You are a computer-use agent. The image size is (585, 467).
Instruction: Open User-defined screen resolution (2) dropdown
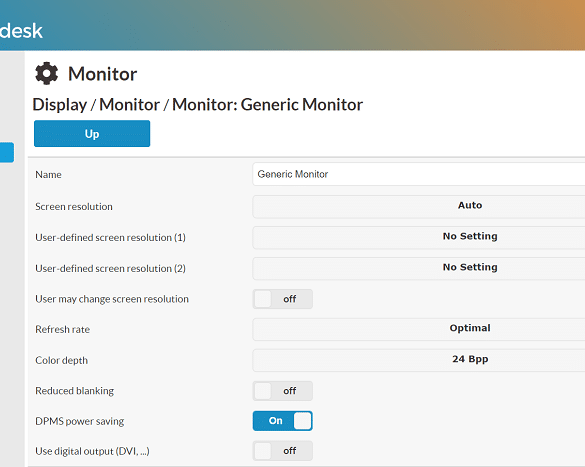pos(419,268)
